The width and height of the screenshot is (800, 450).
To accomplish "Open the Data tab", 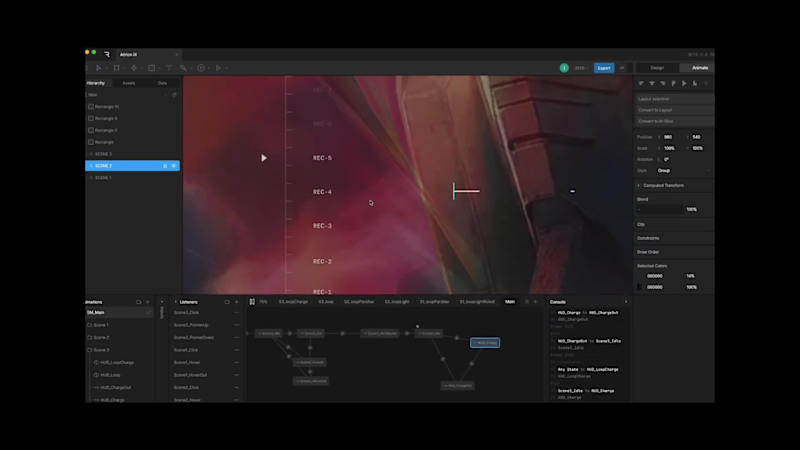I will [162, 83].
